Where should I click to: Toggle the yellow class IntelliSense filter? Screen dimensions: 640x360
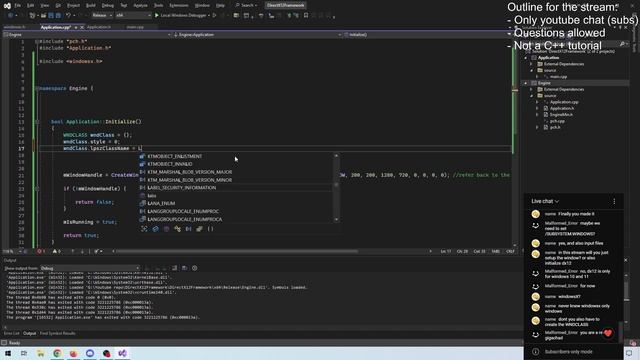[x=178, y=229]
